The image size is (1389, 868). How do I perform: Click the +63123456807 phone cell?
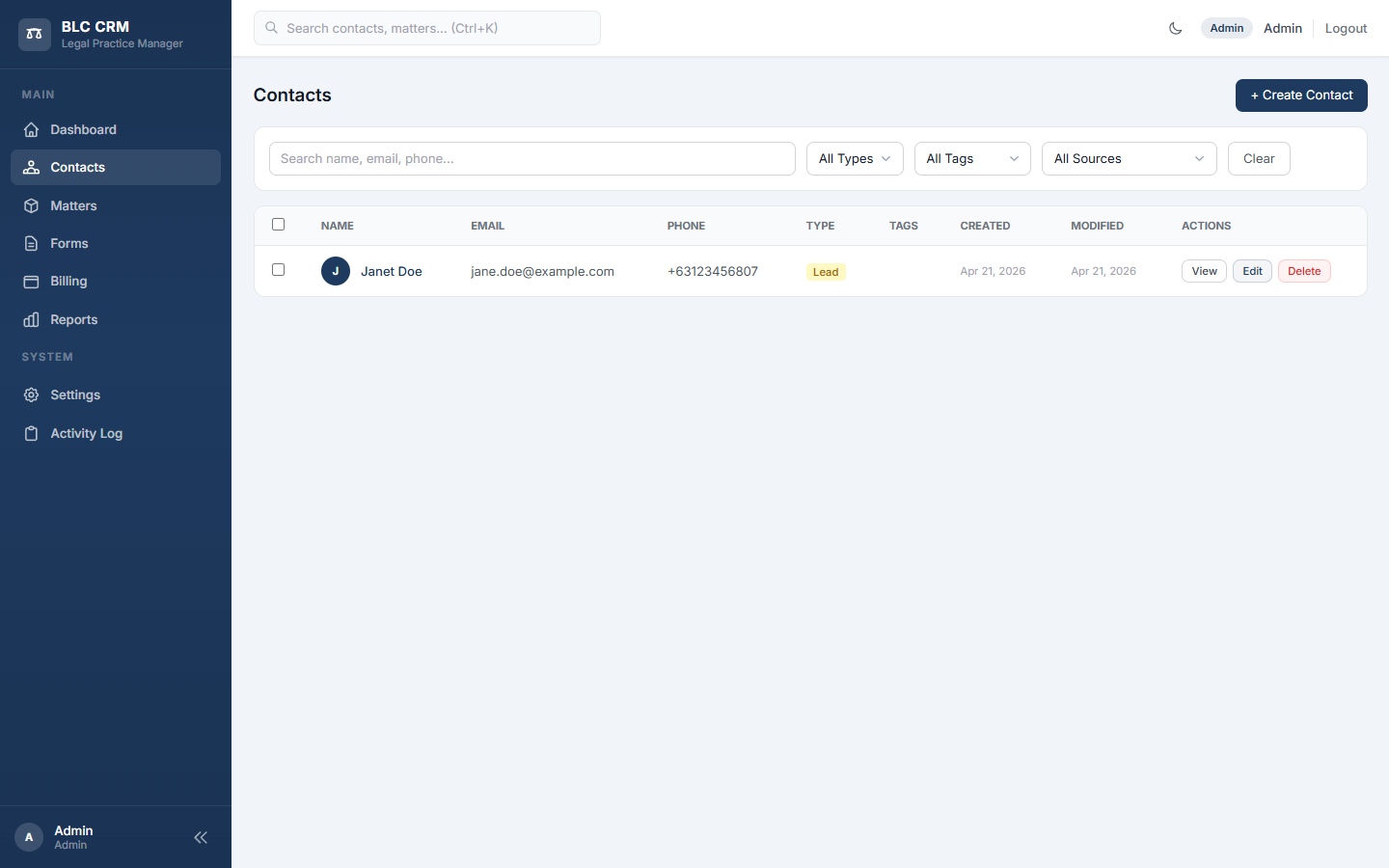click(713, 271)
